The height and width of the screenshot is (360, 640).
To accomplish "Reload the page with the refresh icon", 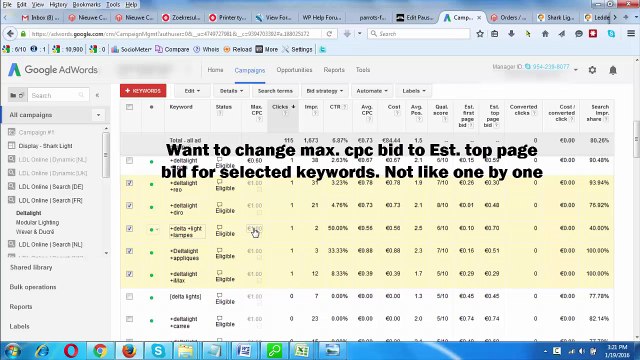I will (x=329, y=34).
